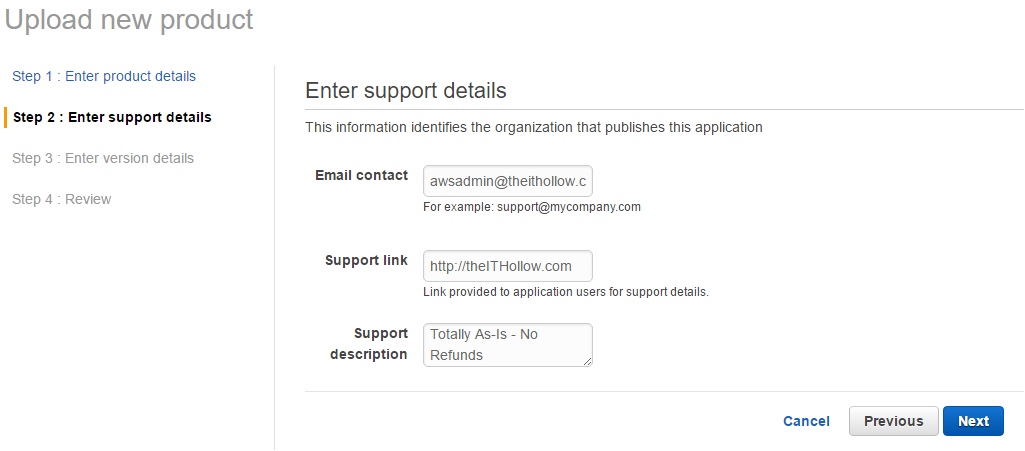Click the orange active step indicator bar

tap(5, 117)
